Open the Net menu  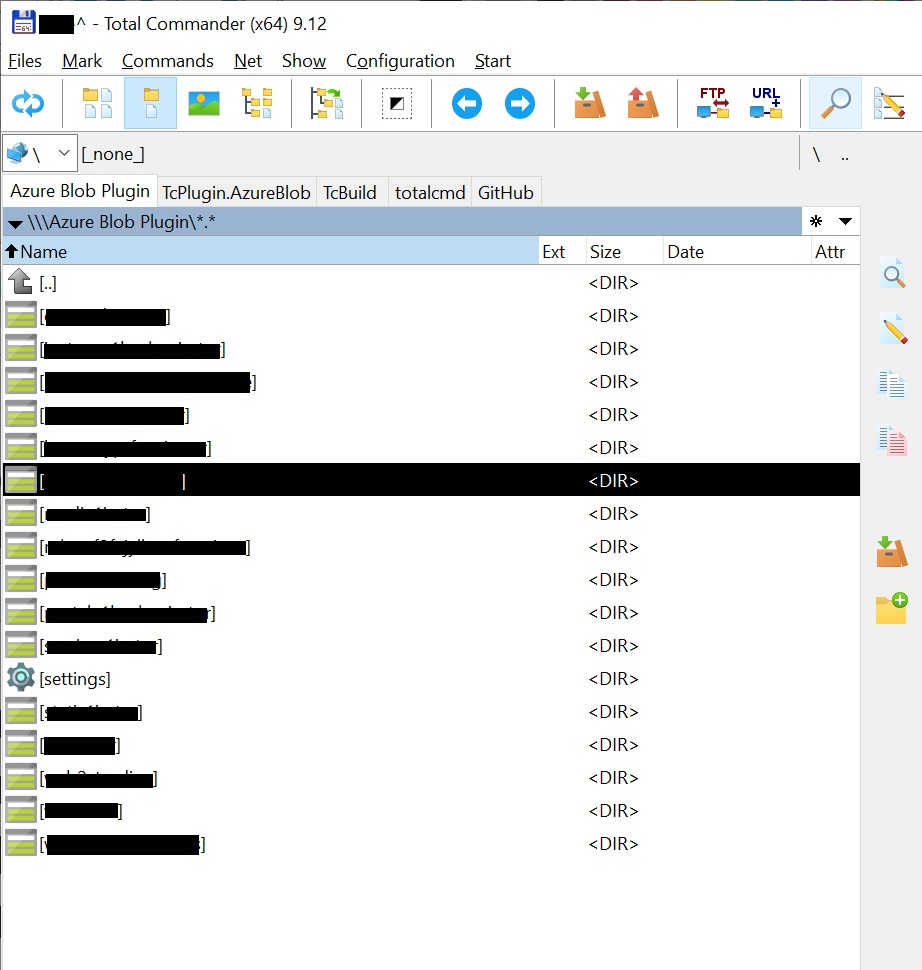[248, 61]
